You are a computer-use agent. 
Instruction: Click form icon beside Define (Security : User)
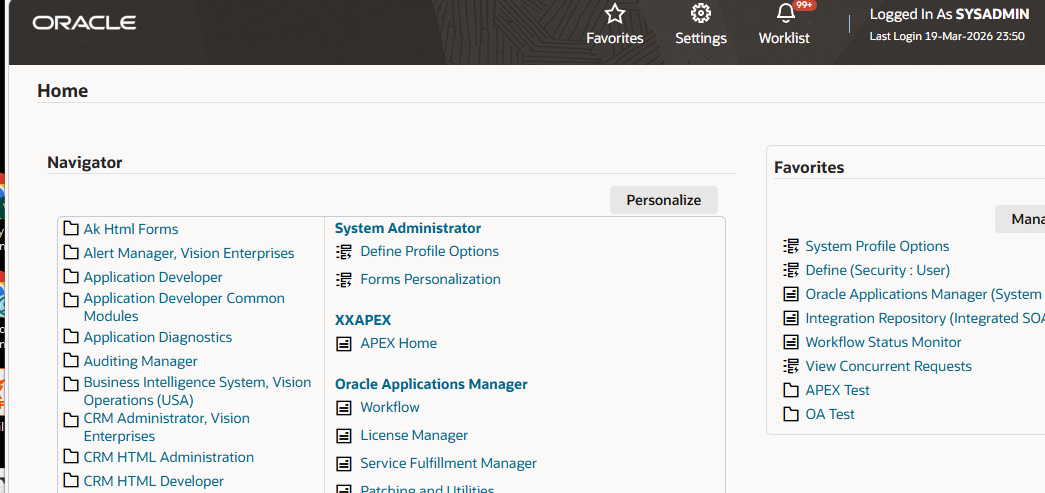[791, 270]
